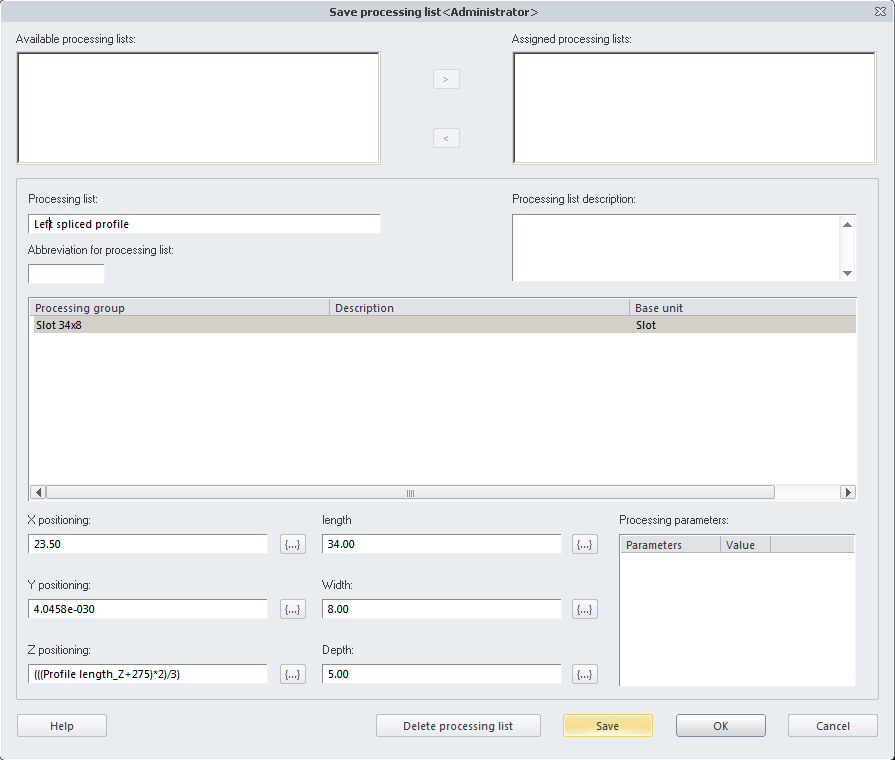Image resolution: width=895 pixels, height=760 pixels.
Task: Click Delete processing list button
Action: (x=458, y=726)
